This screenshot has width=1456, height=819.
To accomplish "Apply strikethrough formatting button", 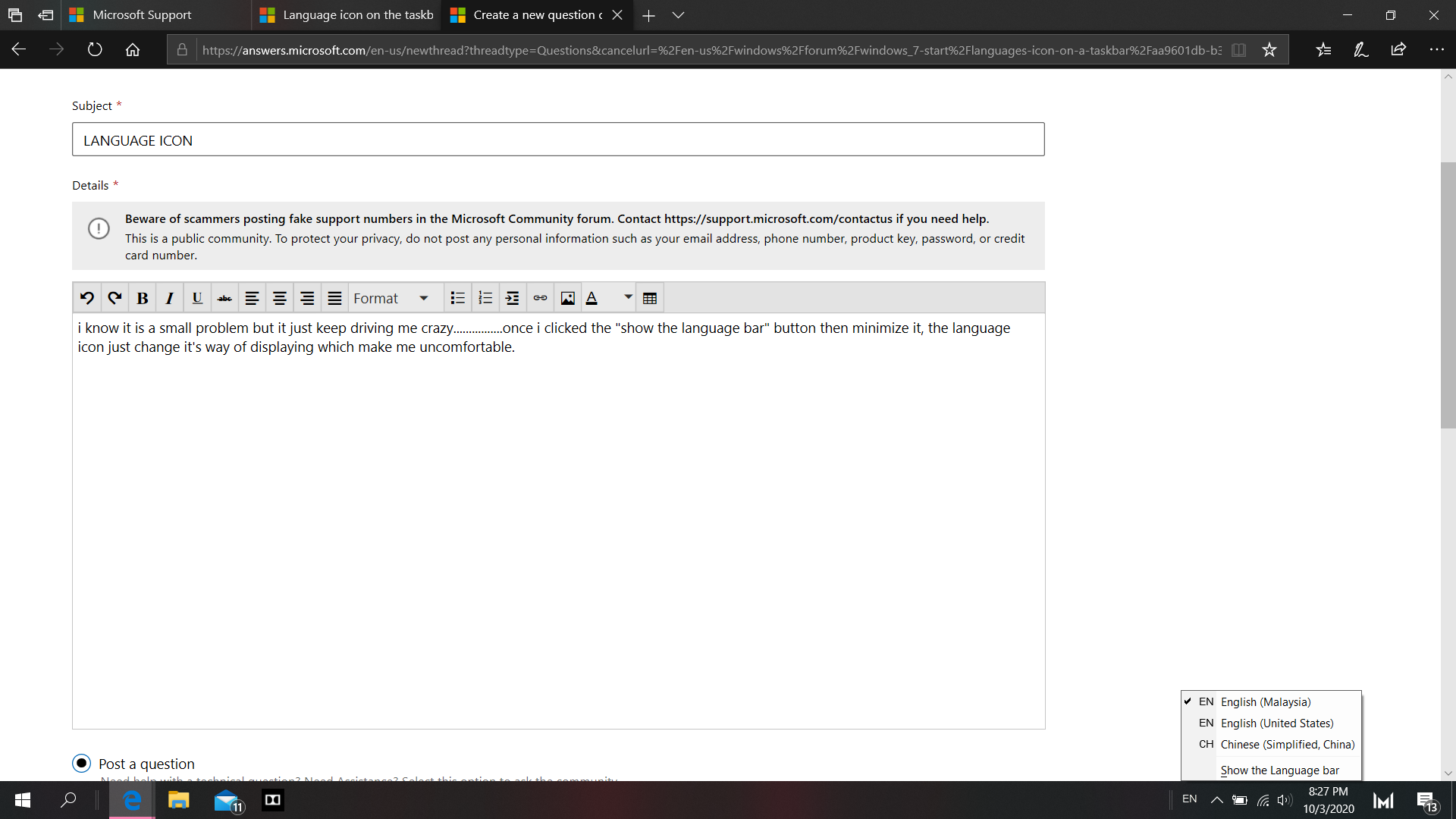I will point(224,298).
